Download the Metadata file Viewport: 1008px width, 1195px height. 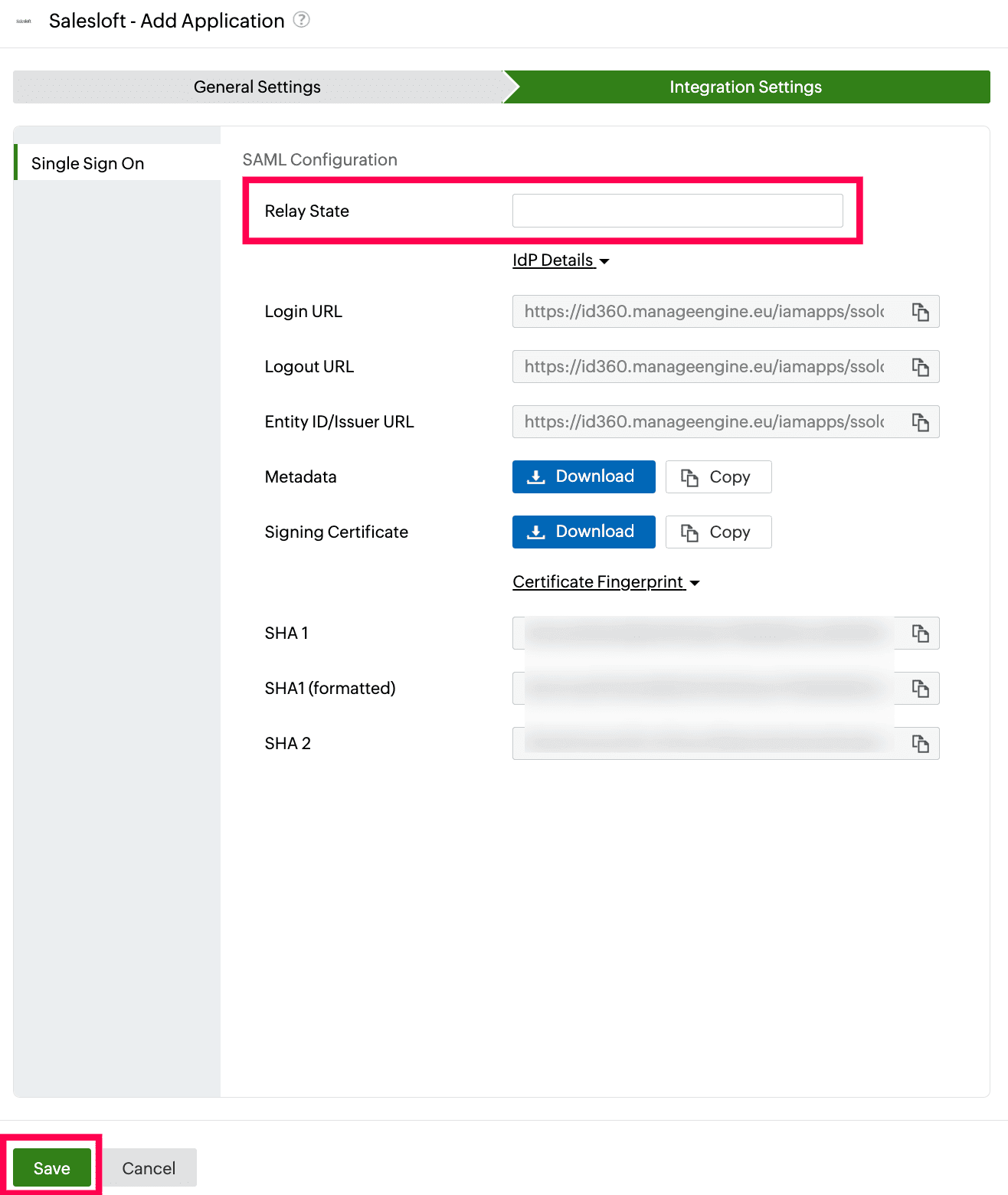tap(583, 476)
